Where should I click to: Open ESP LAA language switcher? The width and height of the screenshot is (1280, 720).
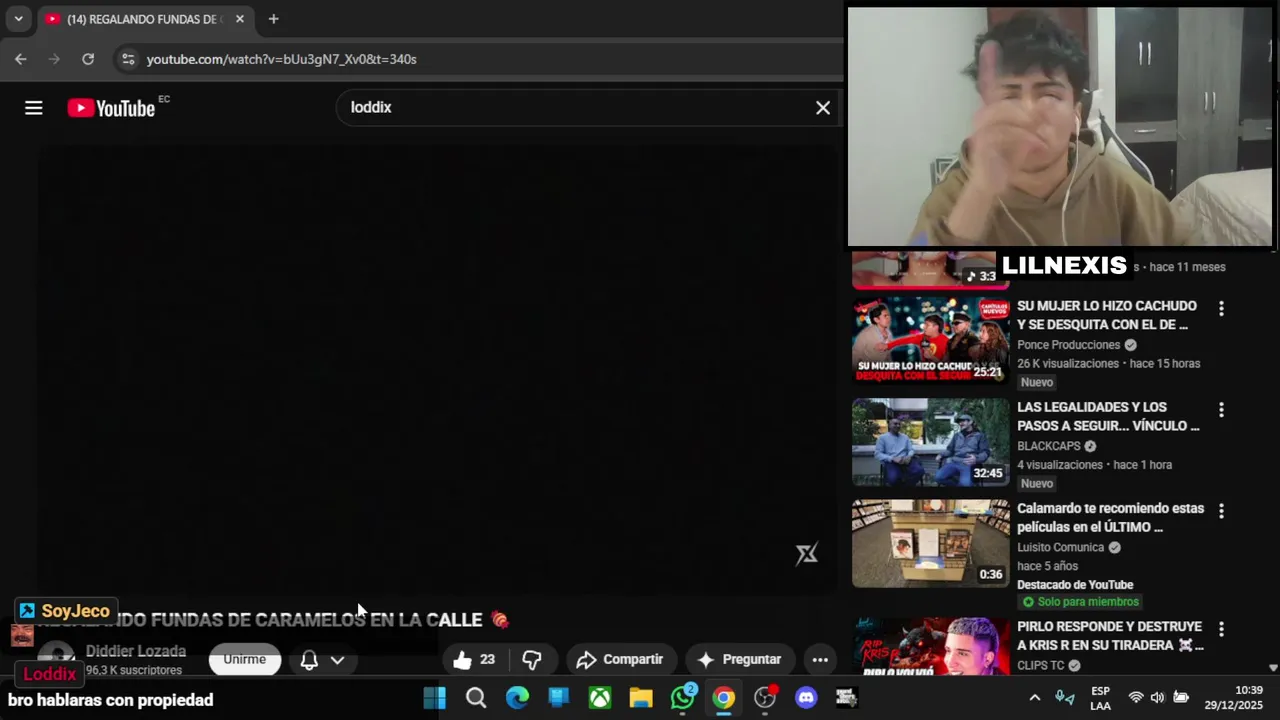1100,698
